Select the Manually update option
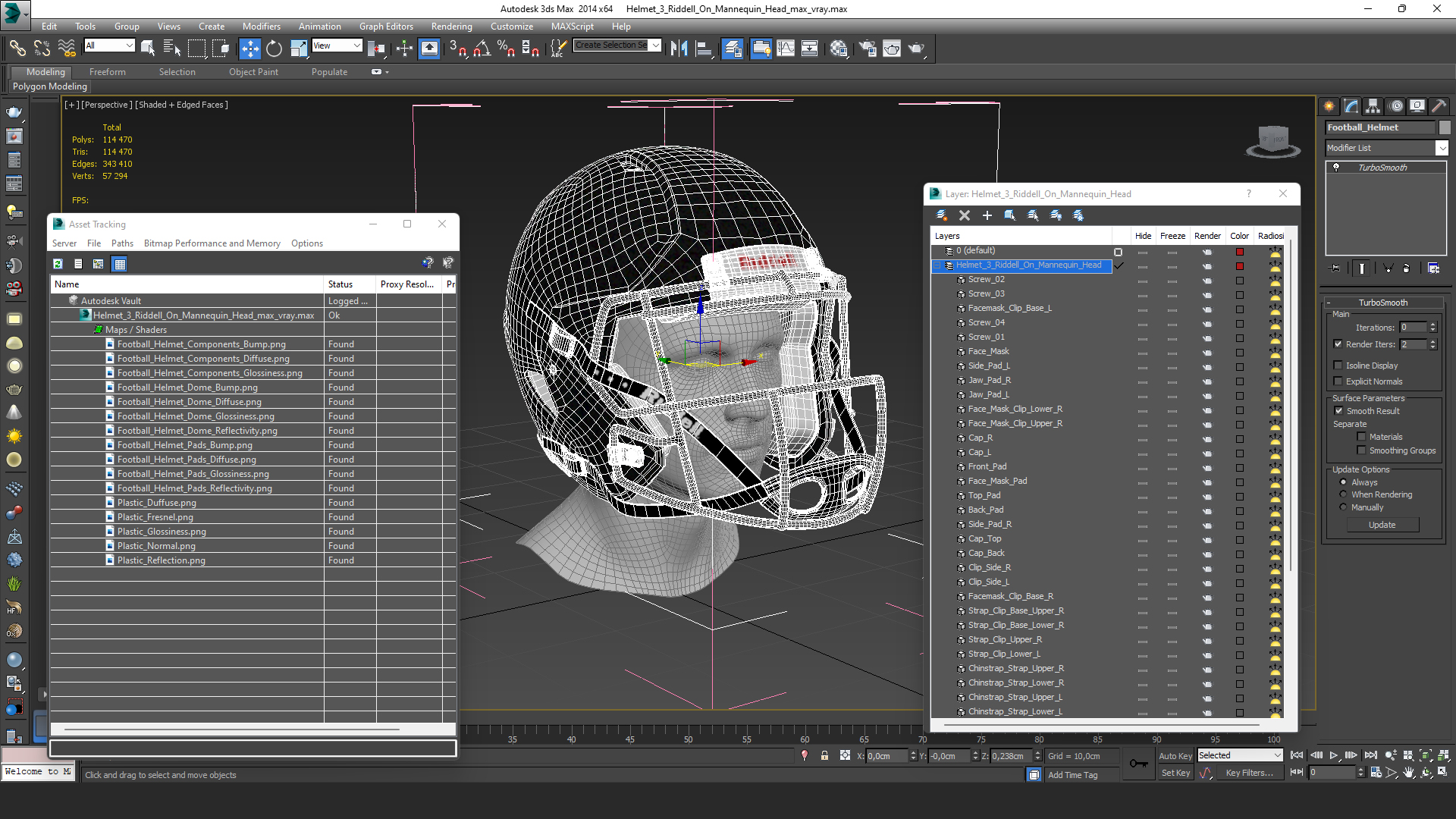The image size is (1456, 819). 1344,507
